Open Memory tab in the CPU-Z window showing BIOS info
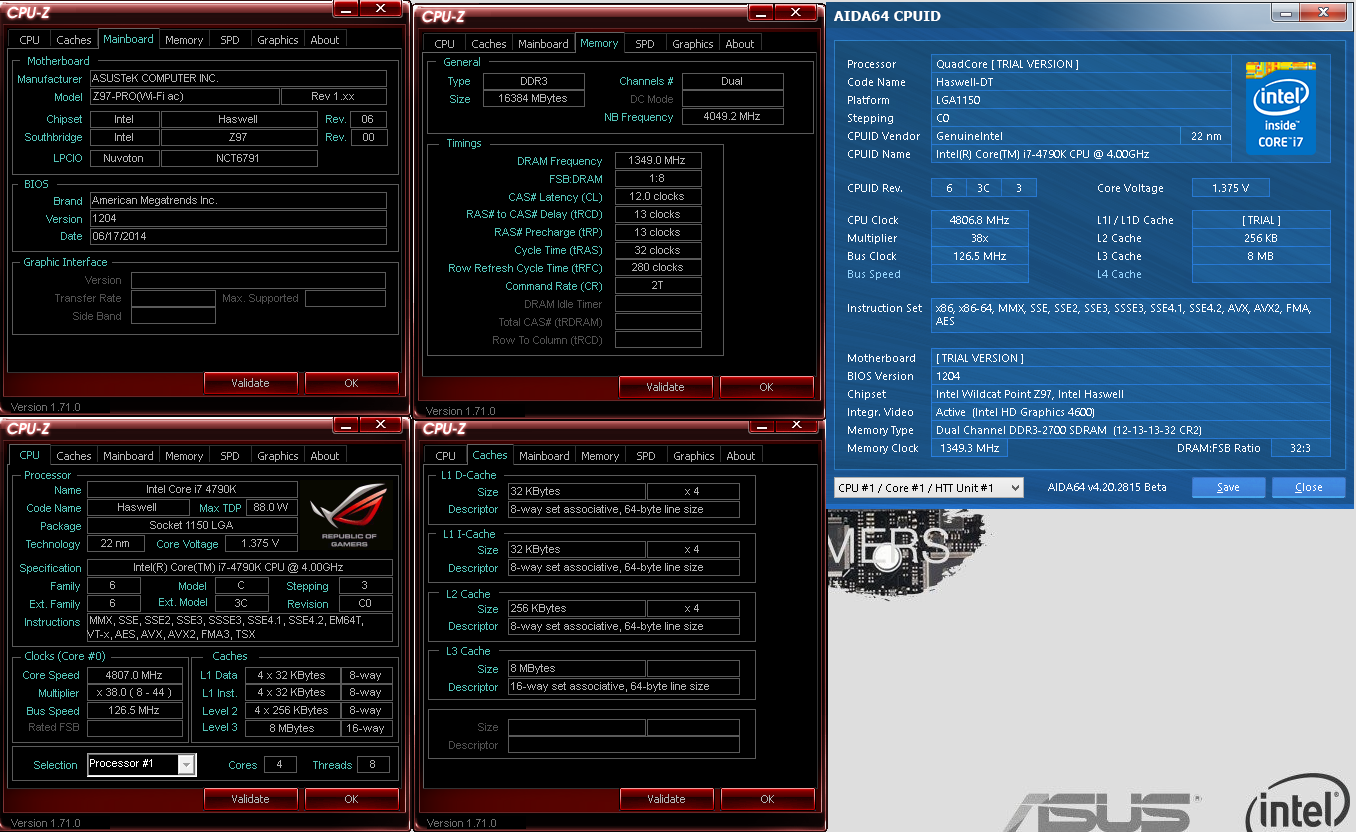Viewport: 1356px width, 832px height. coord(184,40)
